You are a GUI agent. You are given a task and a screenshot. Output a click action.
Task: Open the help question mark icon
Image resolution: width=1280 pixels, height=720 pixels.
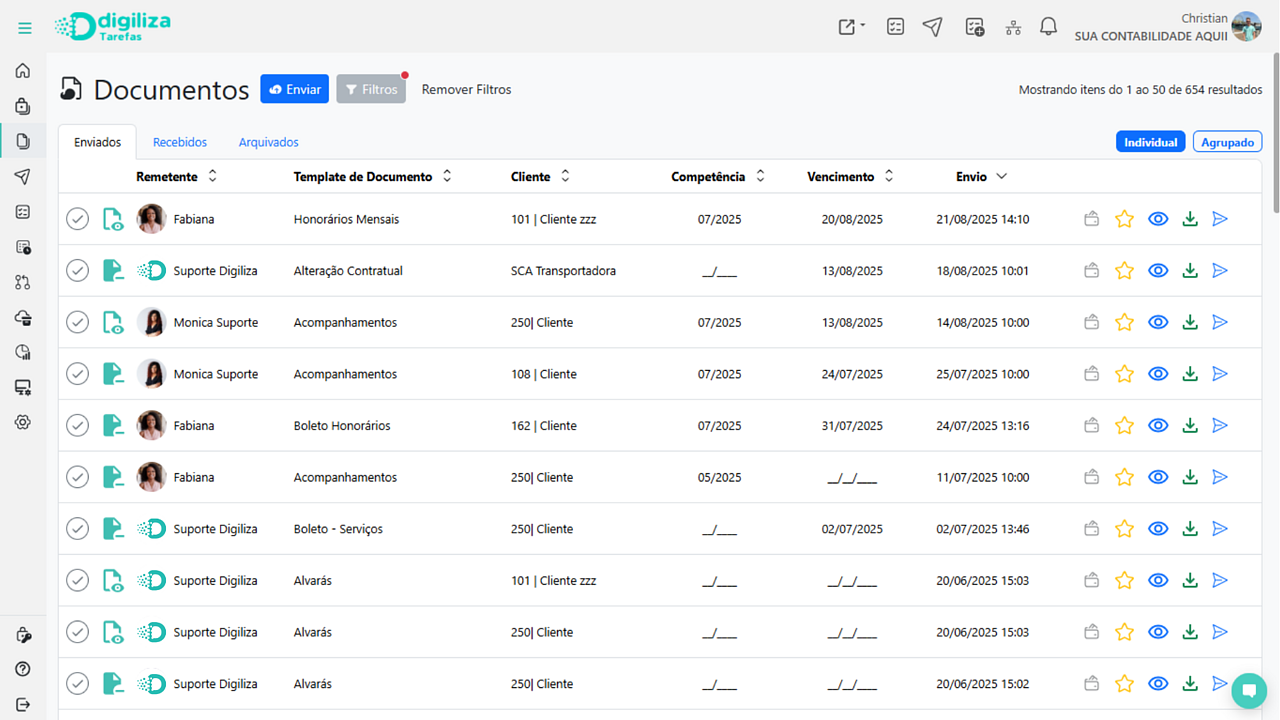click(23, 669)
